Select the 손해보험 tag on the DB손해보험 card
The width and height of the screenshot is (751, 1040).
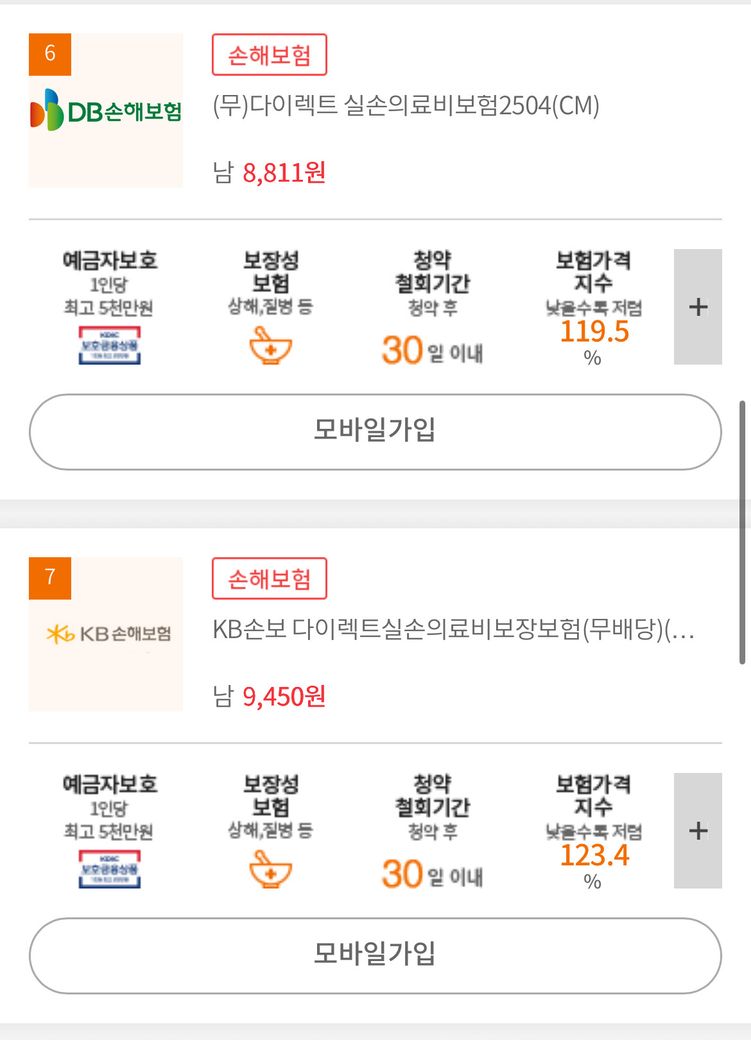269,55
